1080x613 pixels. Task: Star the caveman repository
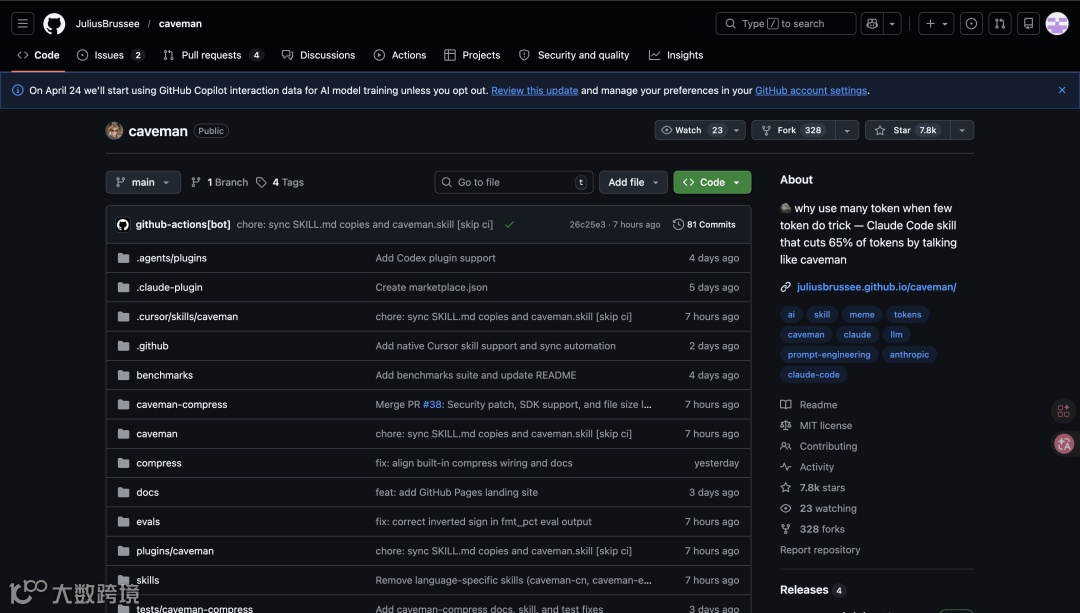pos(908,130)
